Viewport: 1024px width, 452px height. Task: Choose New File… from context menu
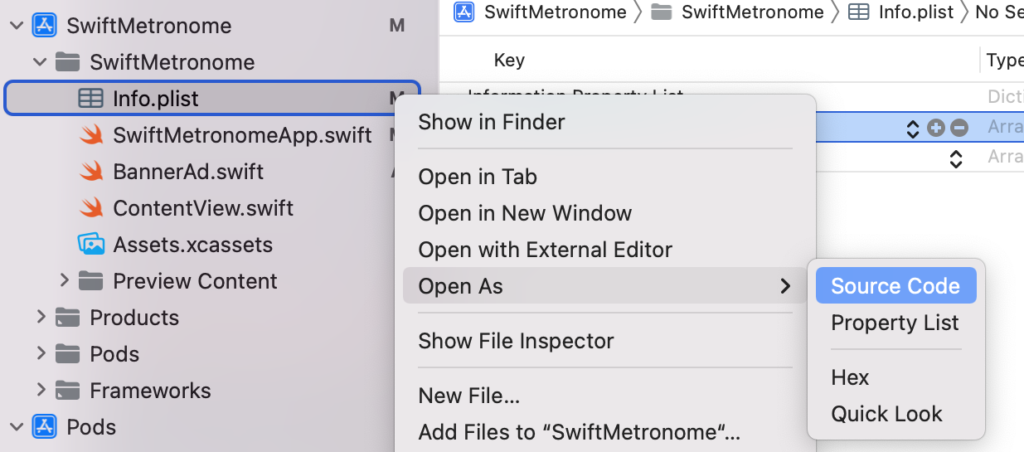pyautogui.click(x=469, y=396)
